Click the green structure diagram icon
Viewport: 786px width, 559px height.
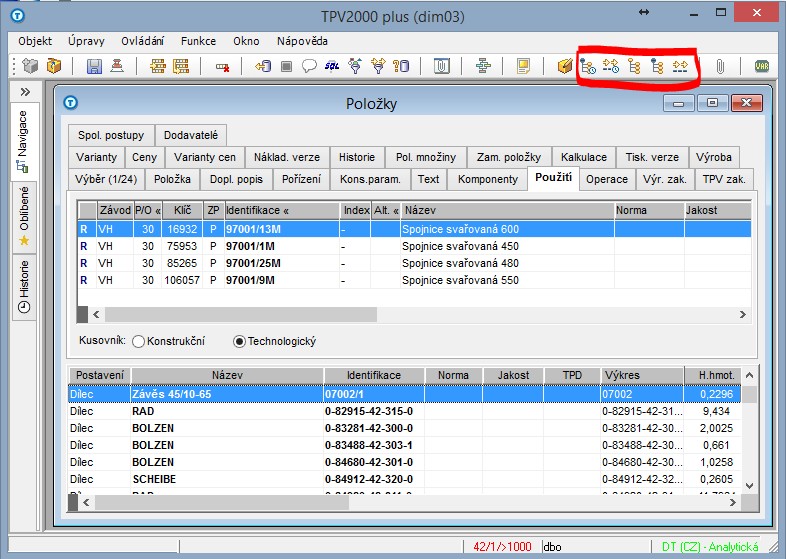tap(484, 67)
